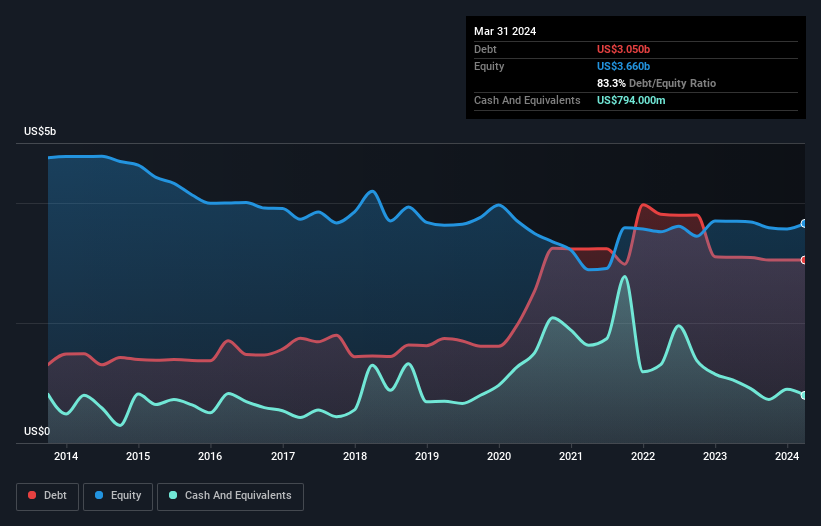Click the Debt endpoint marker at 2024
Screen dimensions: 821x526
tap(804, 260)
